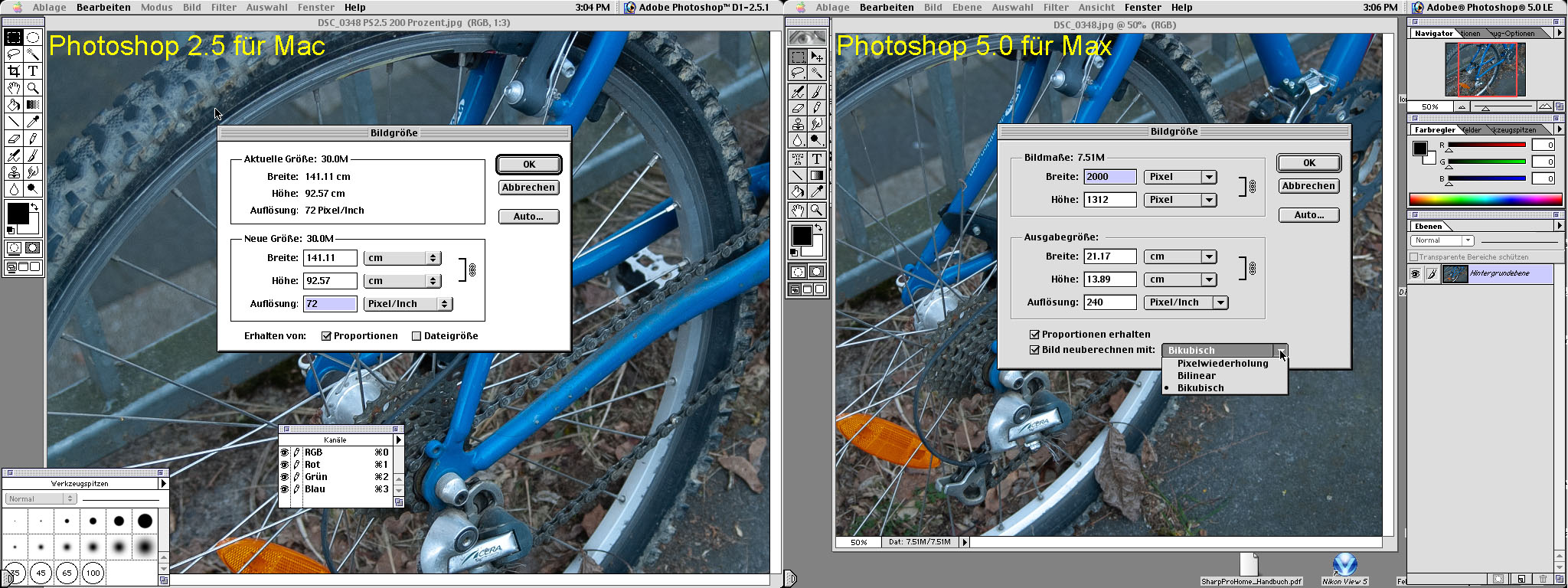Click Abbrechen in Photoshop 2.5 dialog

pos(528,188)
